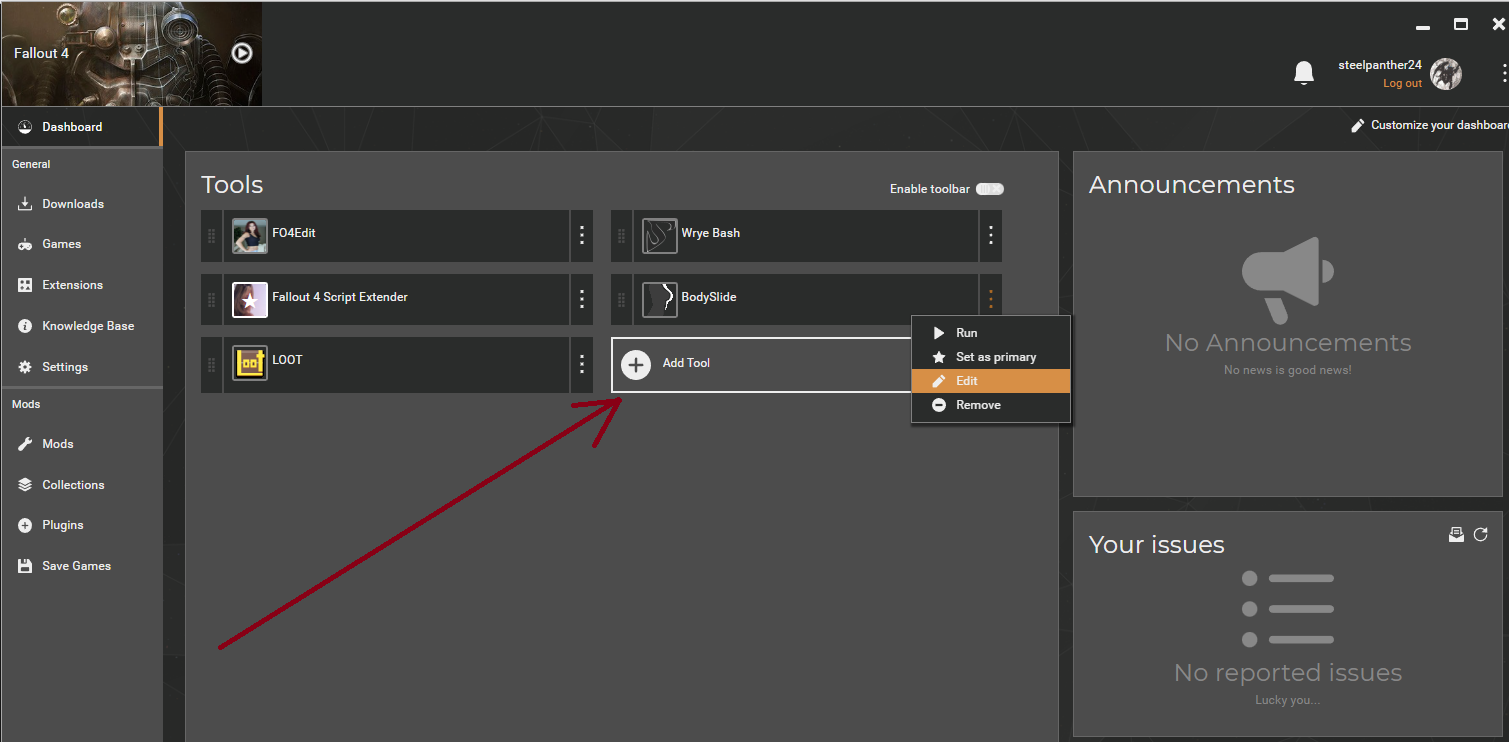Click the Fallout 4 game banner
1509x742 pixels.
[131, 53]
